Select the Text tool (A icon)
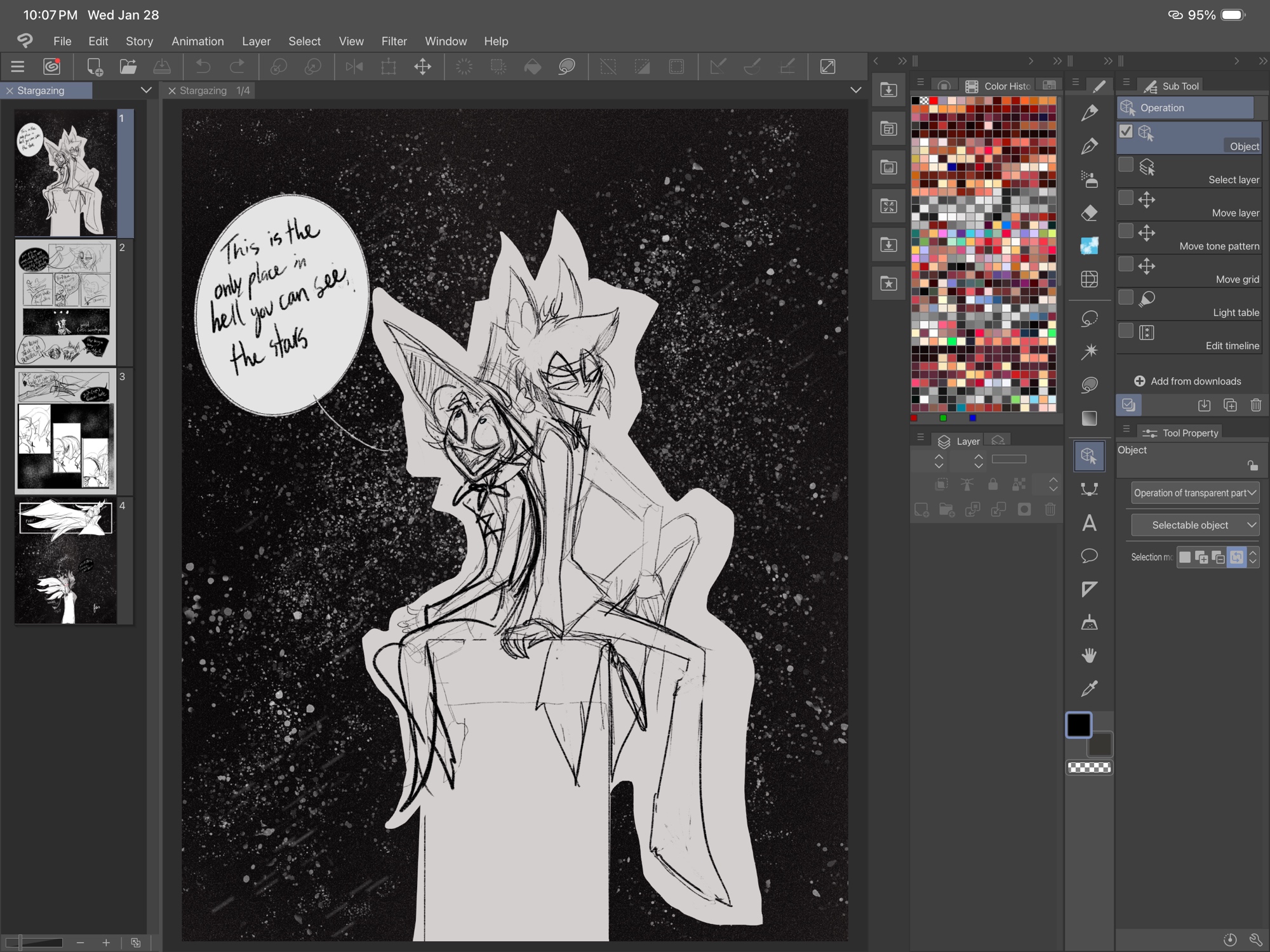This screenshot has width=1270, height=952. (x=1089, y=523)
